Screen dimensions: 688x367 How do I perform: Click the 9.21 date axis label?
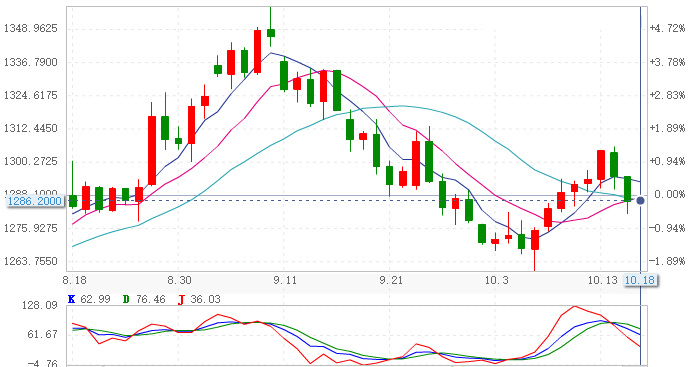pyautogui.click(x=391, y=280)
